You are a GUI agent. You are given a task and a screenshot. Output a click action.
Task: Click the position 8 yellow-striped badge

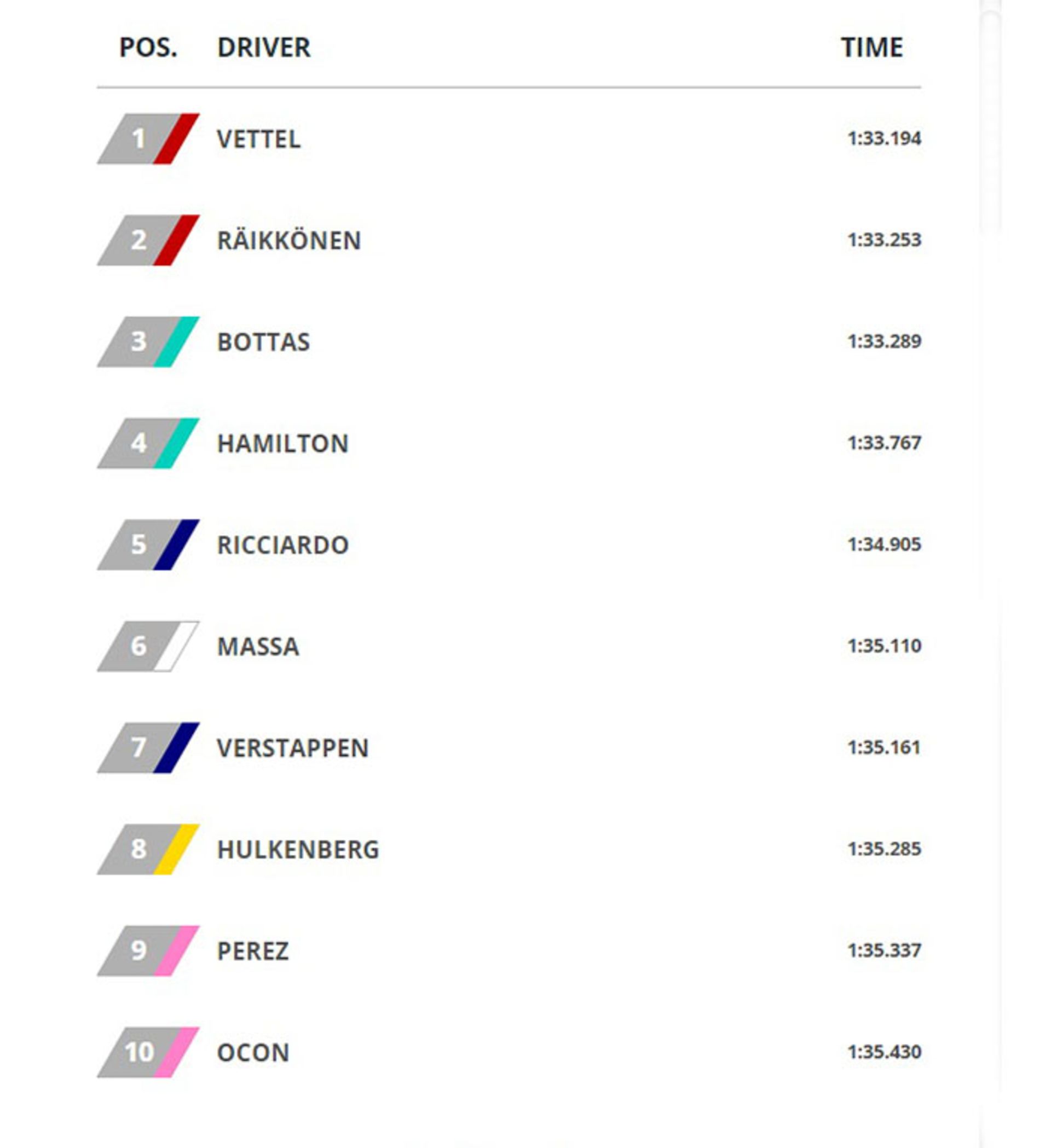click(x=148, y=849)
